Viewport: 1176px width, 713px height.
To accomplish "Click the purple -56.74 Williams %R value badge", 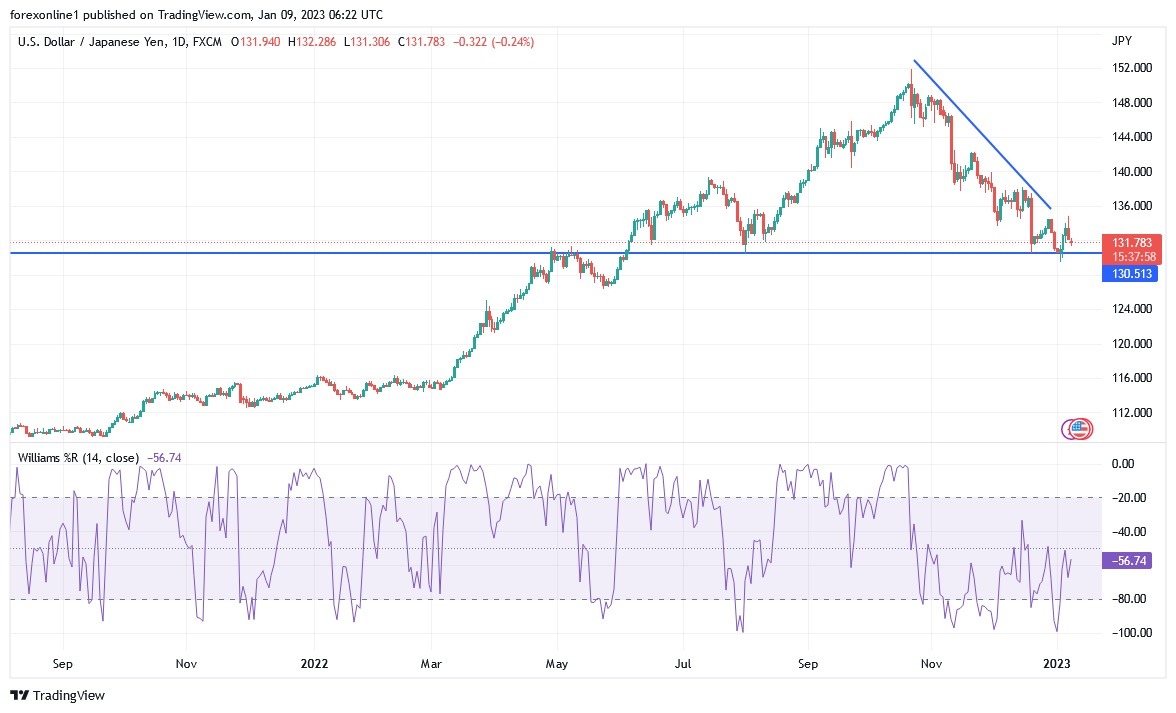I will (x=1128, y=561).
